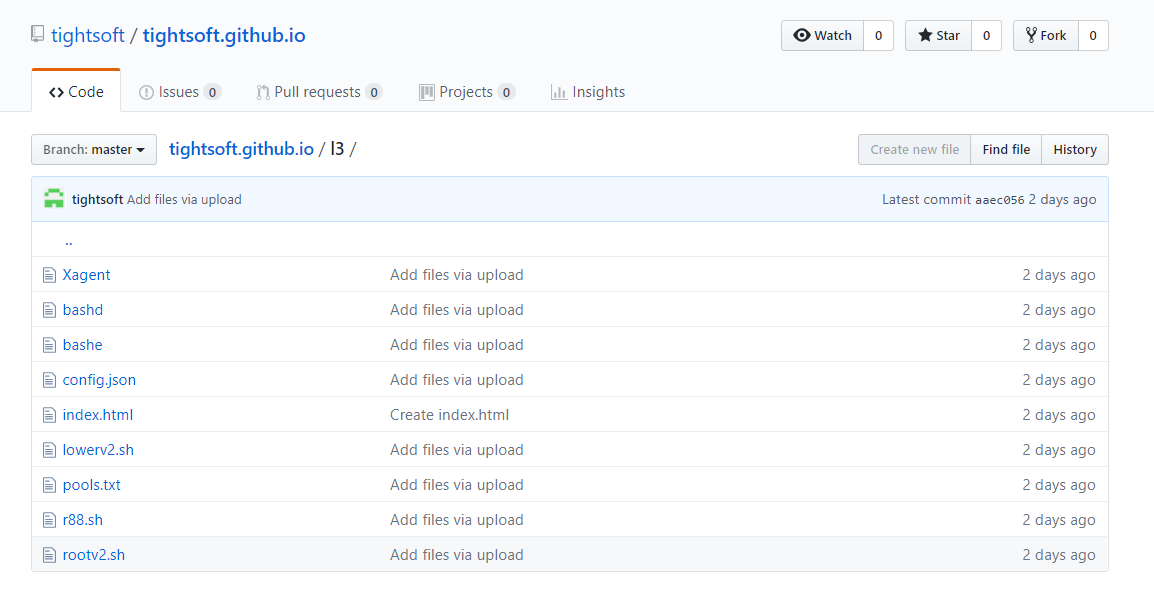
Task: Click the tightsoft commit author name
Action: 97,199
